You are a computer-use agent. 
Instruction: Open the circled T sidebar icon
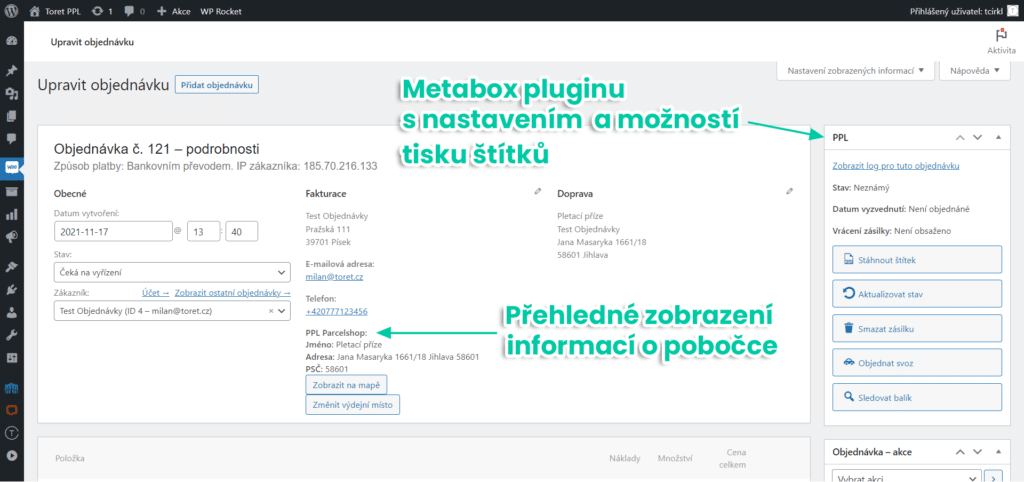[x=11, y=433]
